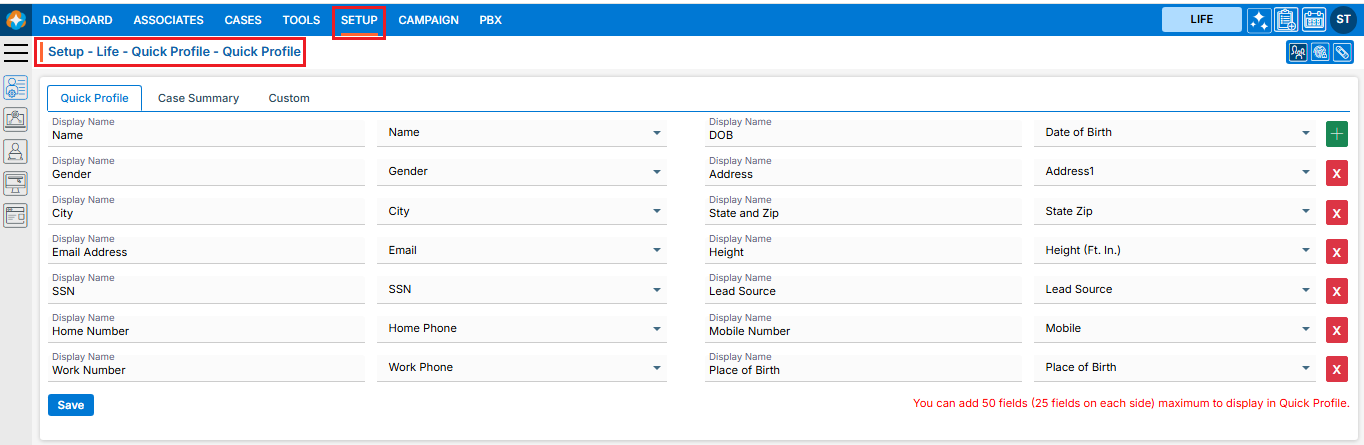The image size is (1364, 445).
Task: Edit the Email Address display name field
Action: [206, 253]
